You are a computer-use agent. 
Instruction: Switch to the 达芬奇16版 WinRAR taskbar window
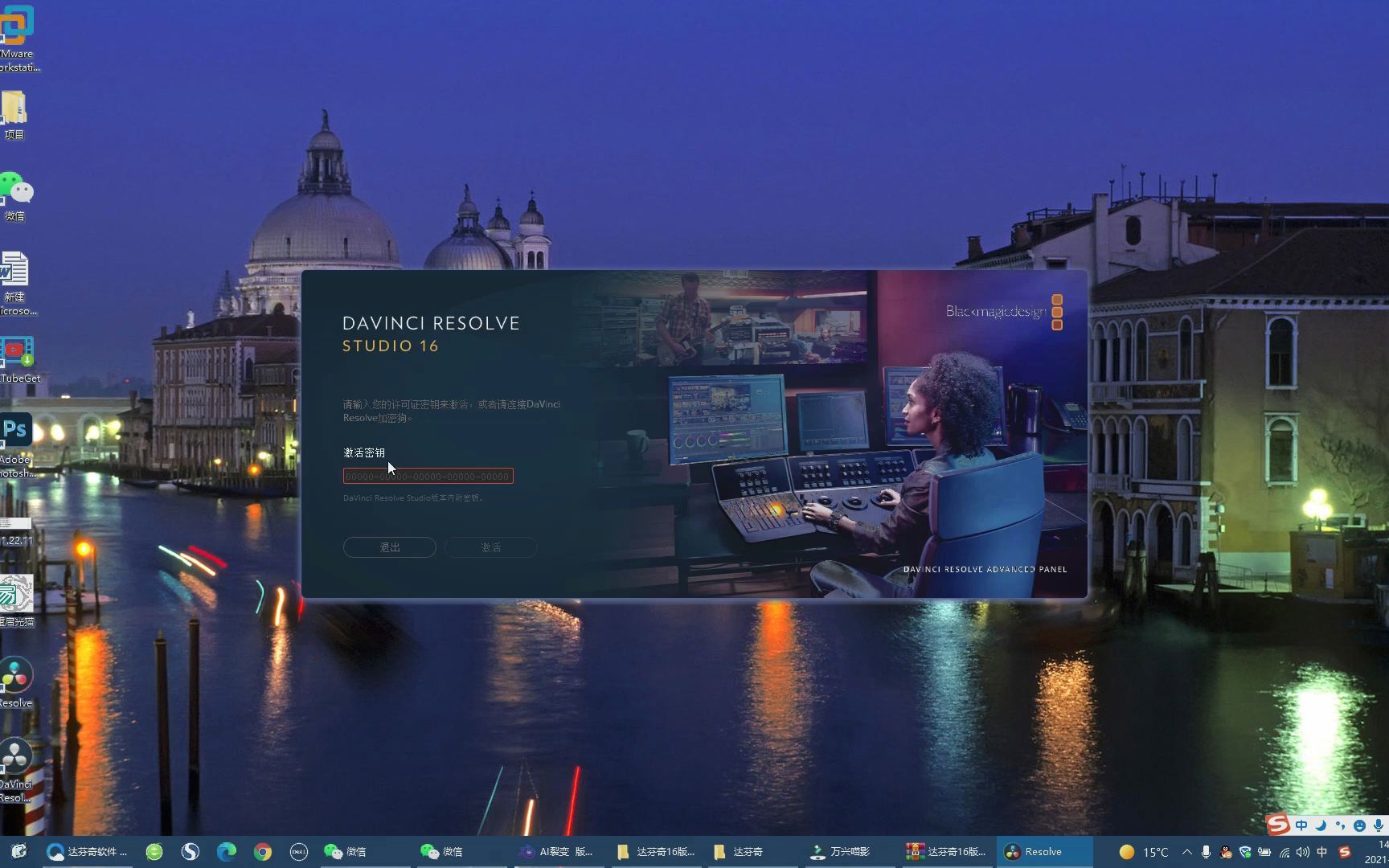(946, 852)
